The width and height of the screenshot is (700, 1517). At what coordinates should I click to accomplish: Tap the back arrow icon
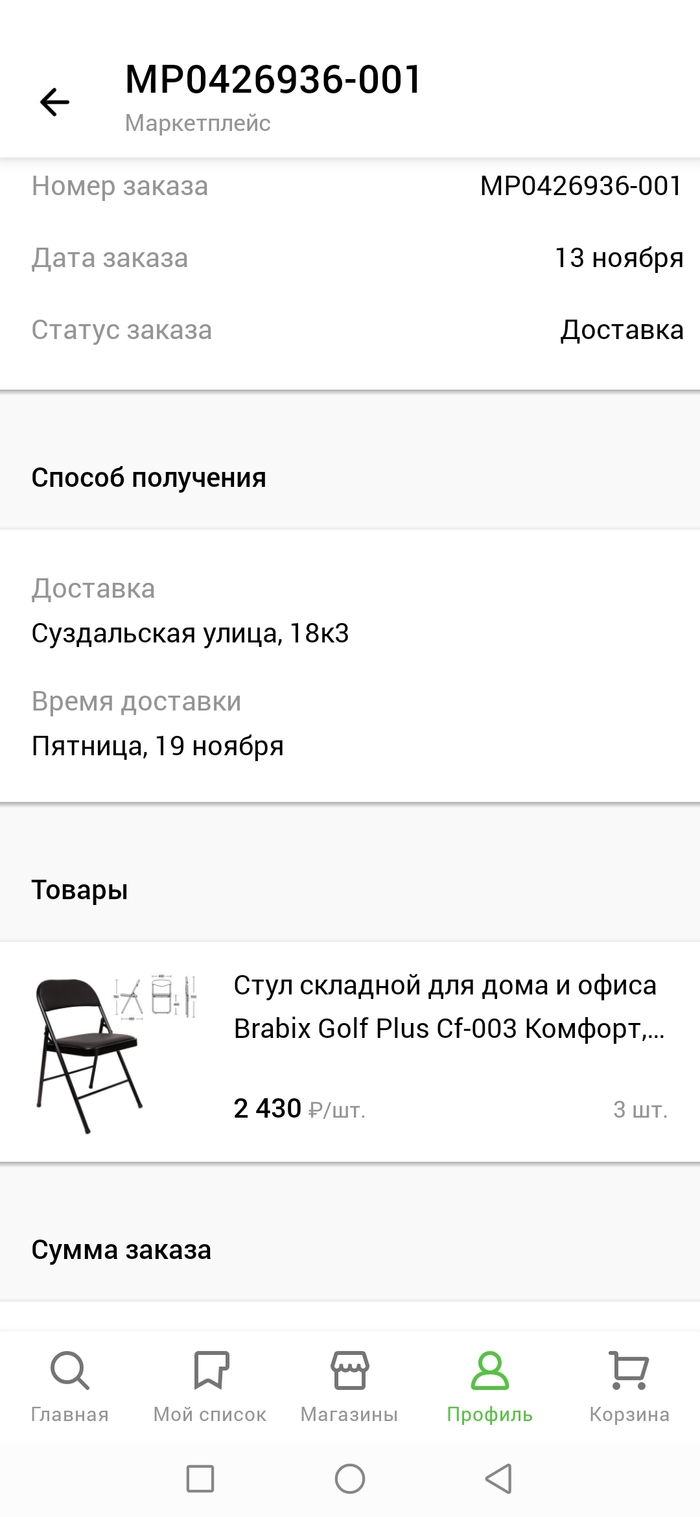54,102
